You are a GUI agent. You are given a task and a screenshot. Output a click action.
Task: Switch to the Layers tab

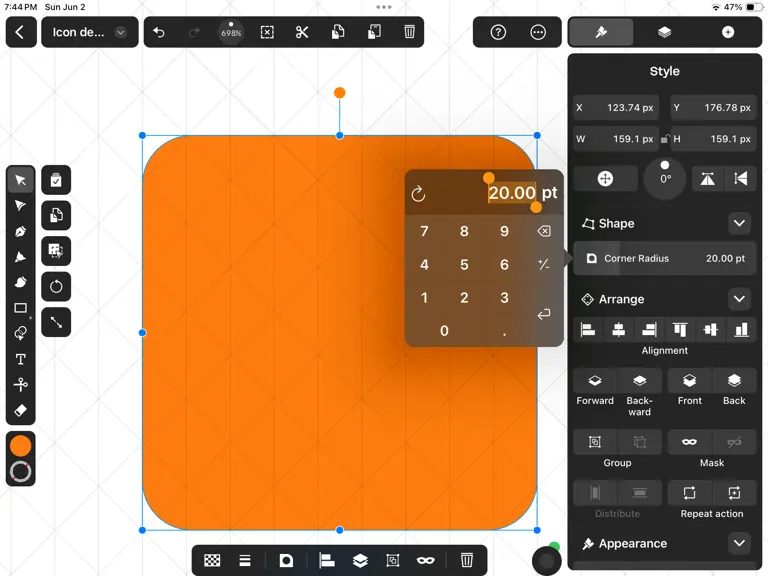click(x=664, y=32)
